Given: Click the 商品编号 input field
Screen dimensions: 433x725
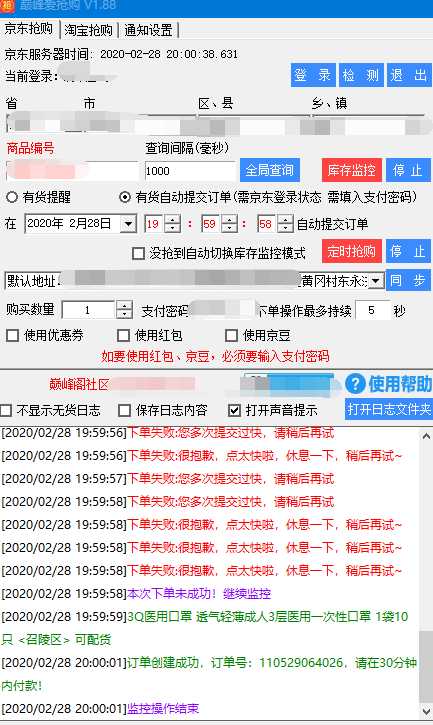Looking at the screenshot, I should tap(72, 171).
